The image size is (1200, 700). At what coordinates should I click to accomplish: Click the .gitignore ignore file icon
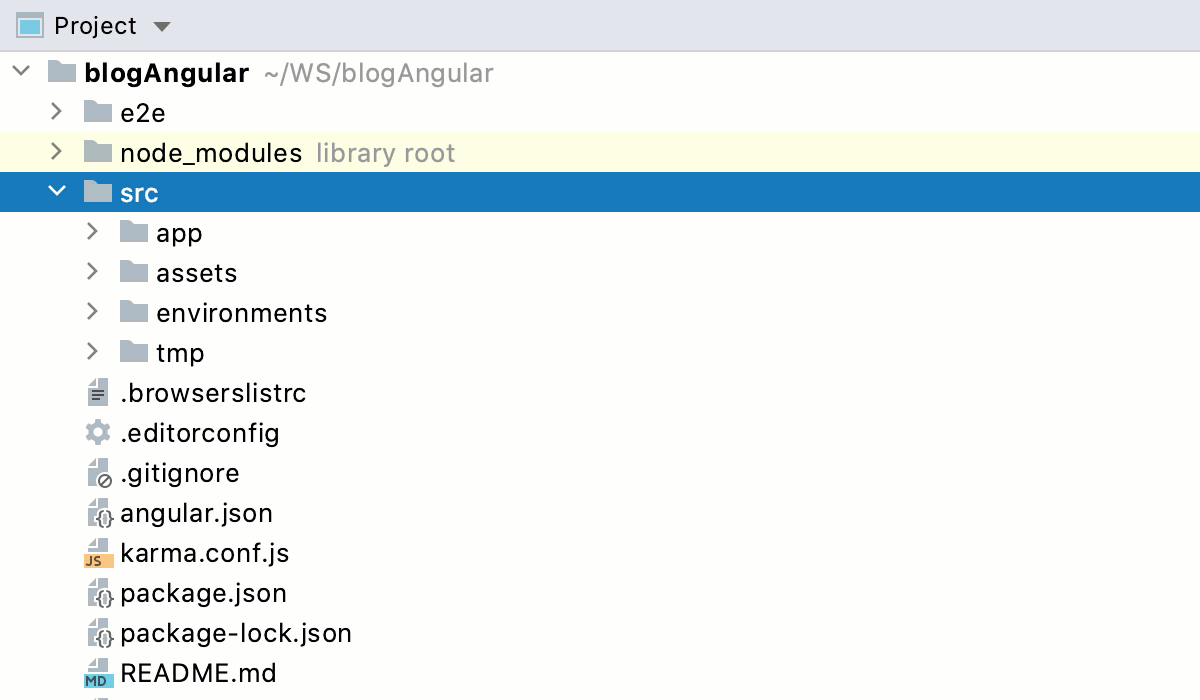coord(97,473)
